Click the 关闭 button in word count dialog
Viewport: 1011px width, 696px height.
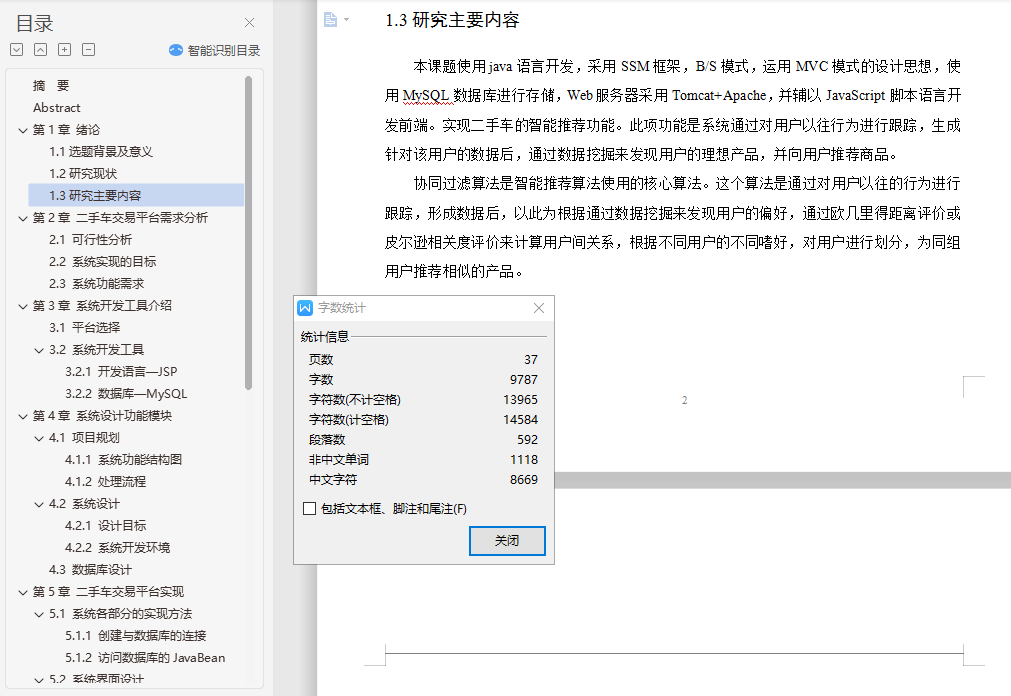pyautogui.click(x=507, y=541)
